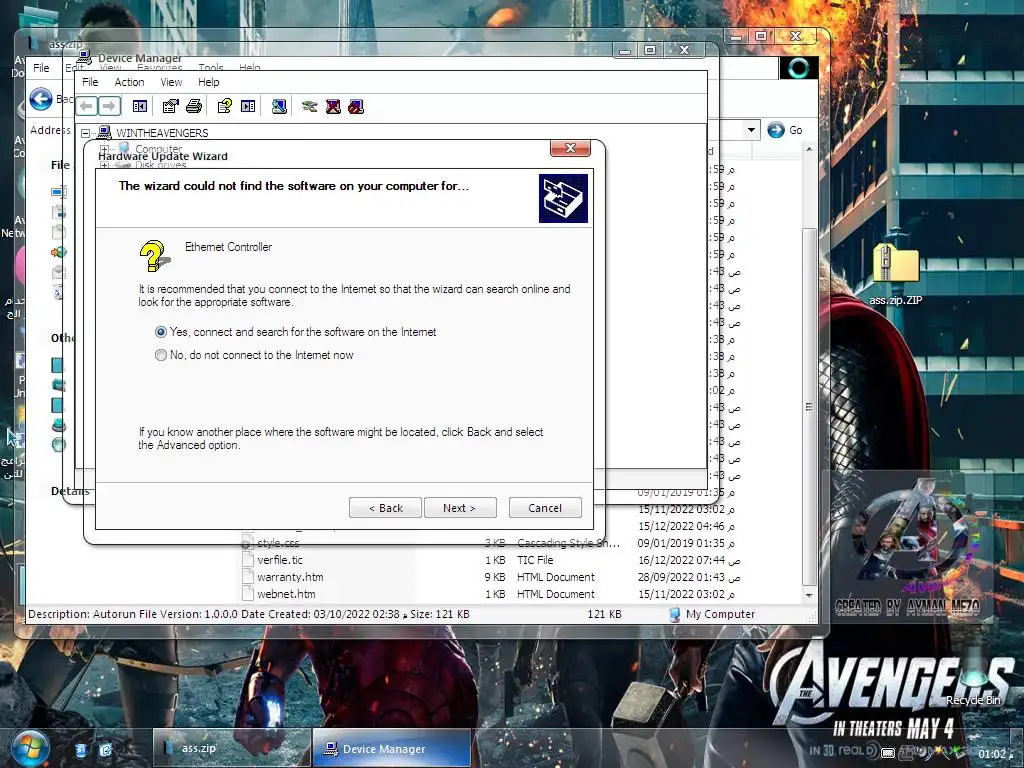Toggle the action pane toolbar icon
The height and width of the screenshot is (768, 1024).
248,106
